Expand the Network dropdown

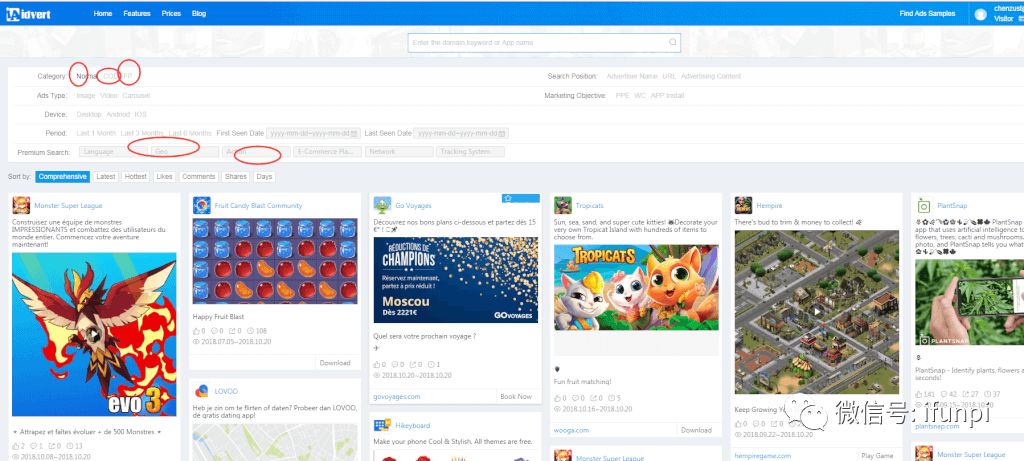pyautogui.click(x=399, y=151)
